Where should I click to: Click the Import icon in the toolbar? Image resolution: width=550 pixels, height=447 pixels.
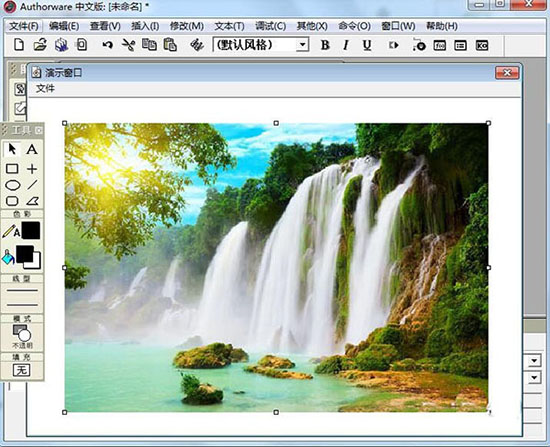coord(82,45)
